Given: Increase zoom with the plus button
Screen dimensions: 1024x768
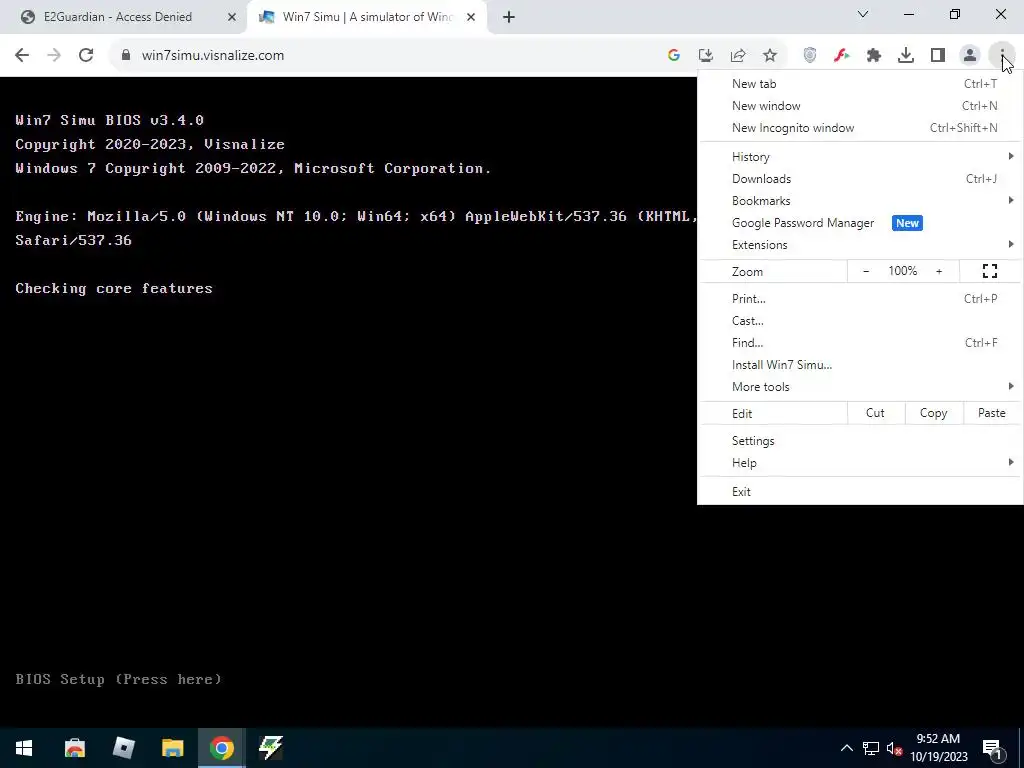Looking at the screenshot, I should 939,271.
